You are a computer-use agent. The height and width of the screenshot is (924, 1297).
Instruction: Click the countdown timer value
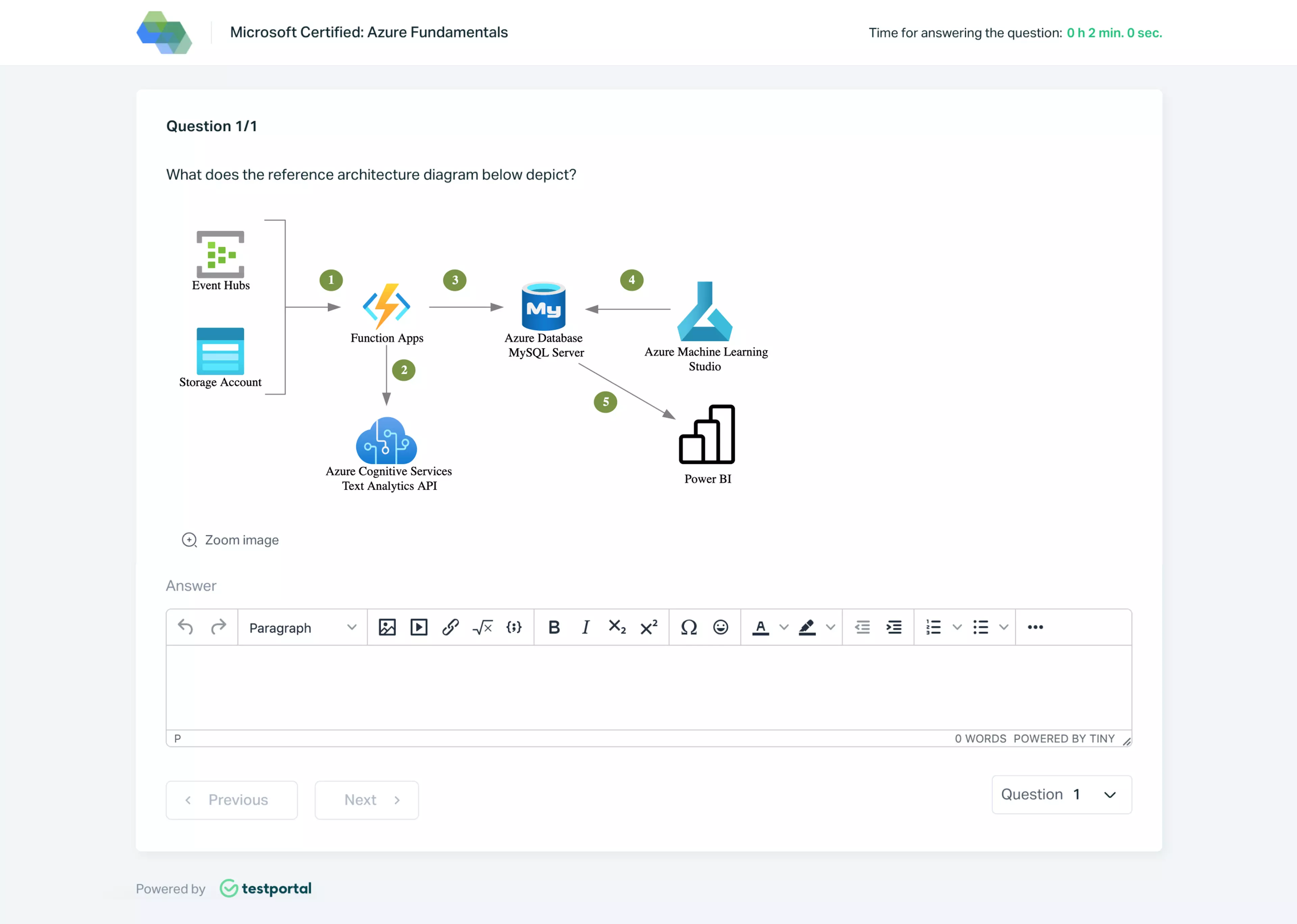click(x=1114, y=33)
